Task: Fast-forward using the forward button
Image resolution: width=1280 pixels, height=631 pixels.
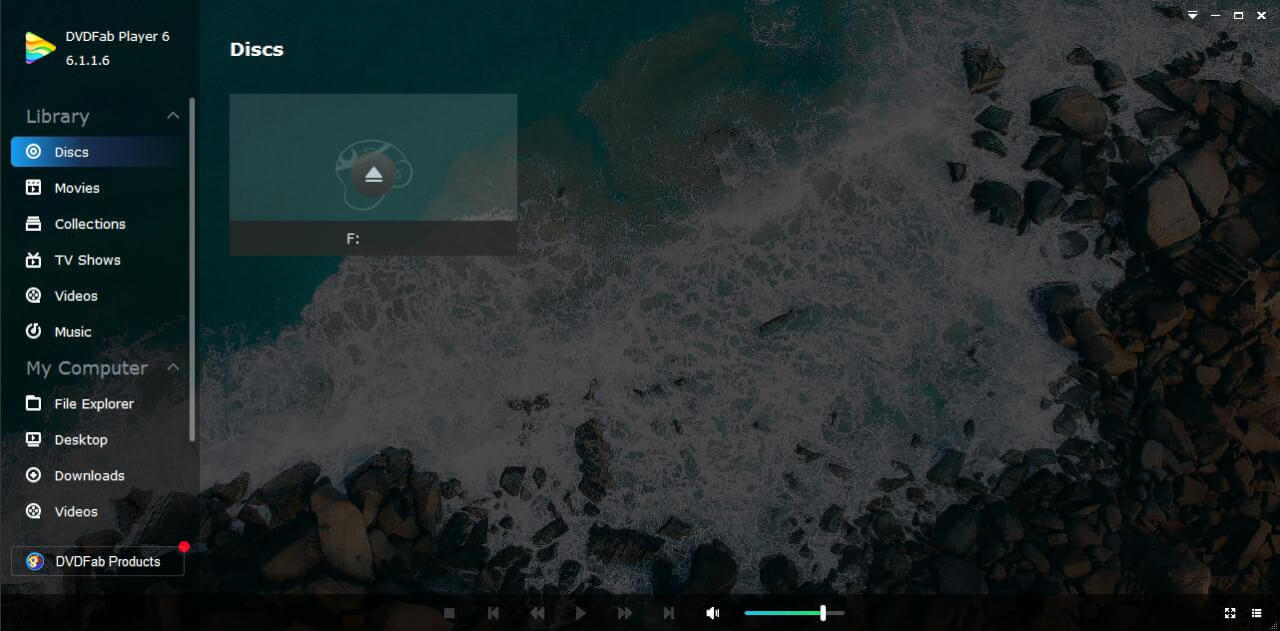Action: 625,613
